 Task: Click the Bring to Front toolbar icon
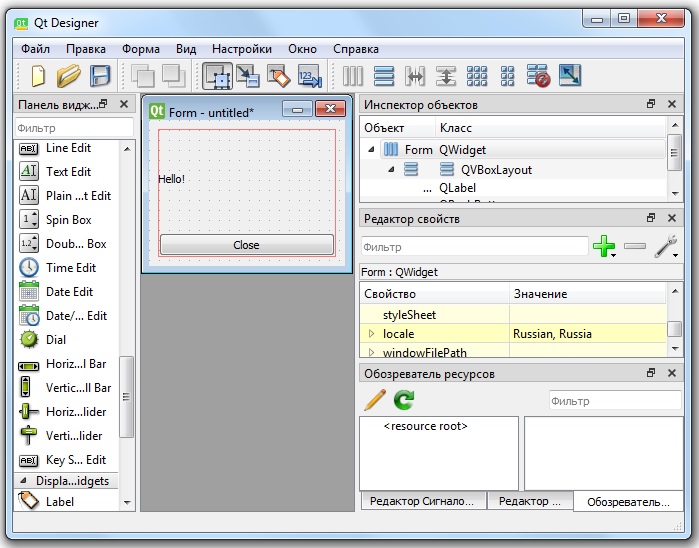[174, 76]
